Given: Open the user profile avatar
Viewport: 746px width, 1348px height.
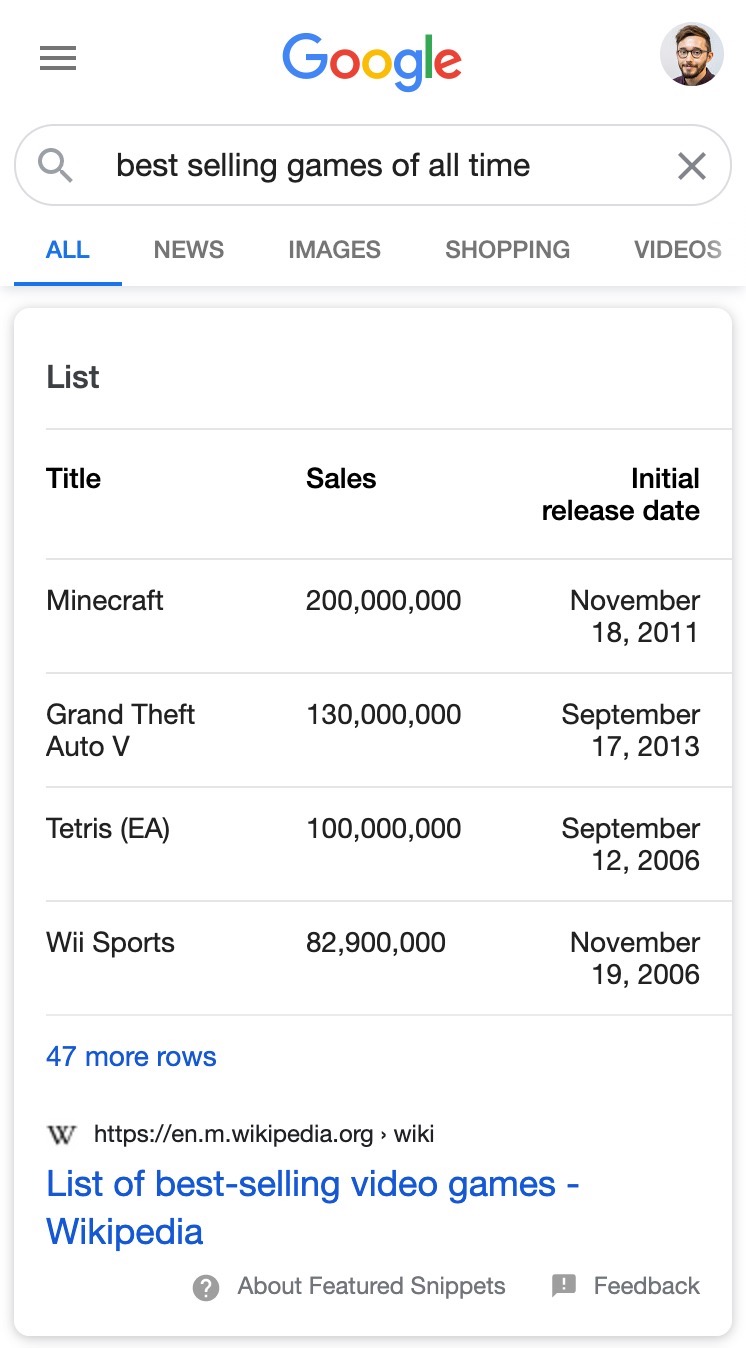Looking at the screenshot, I should pyautogui.click(x=692, y=54).
